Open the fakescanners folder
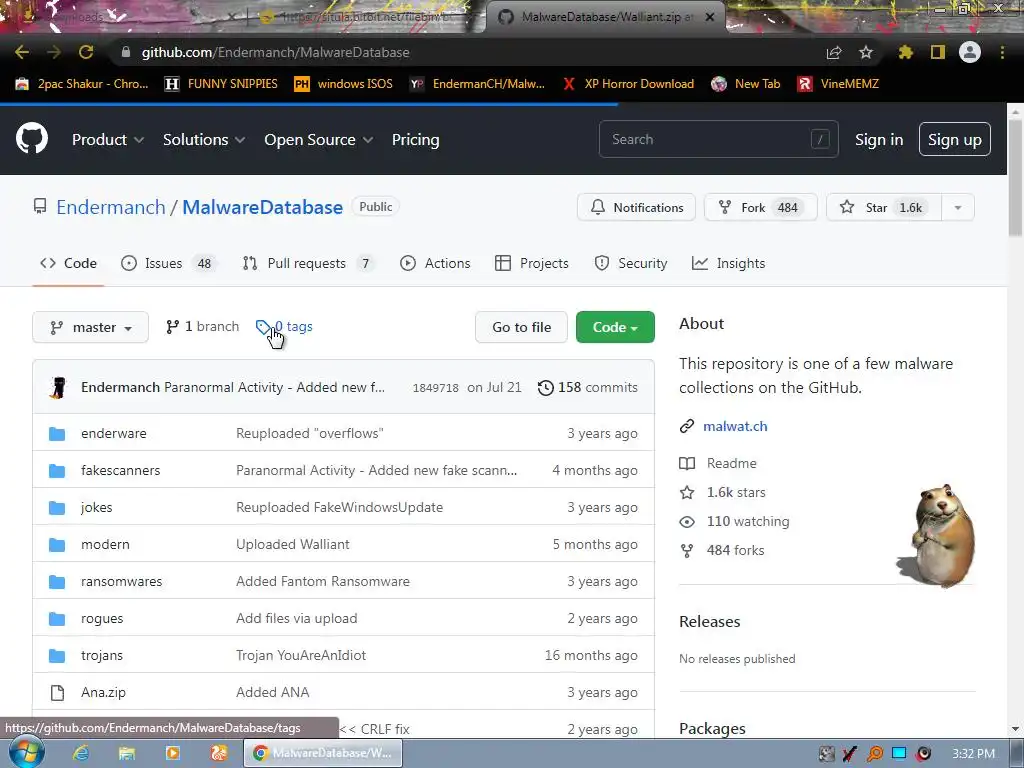1024x768 pixels. click(120, 470)
